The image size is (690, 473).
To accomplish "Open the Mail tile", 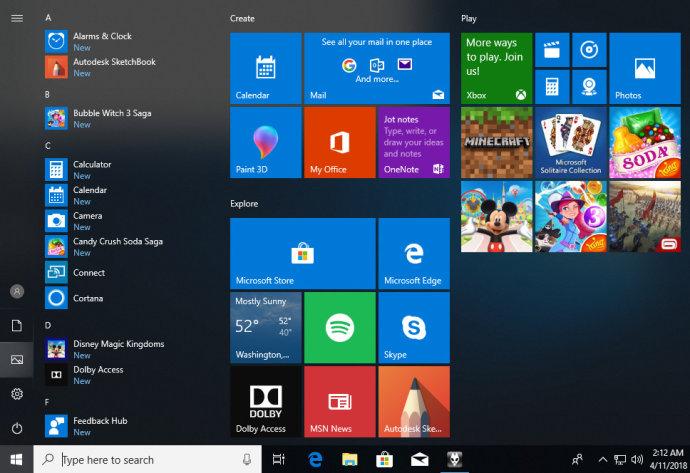I will (377, 68).
